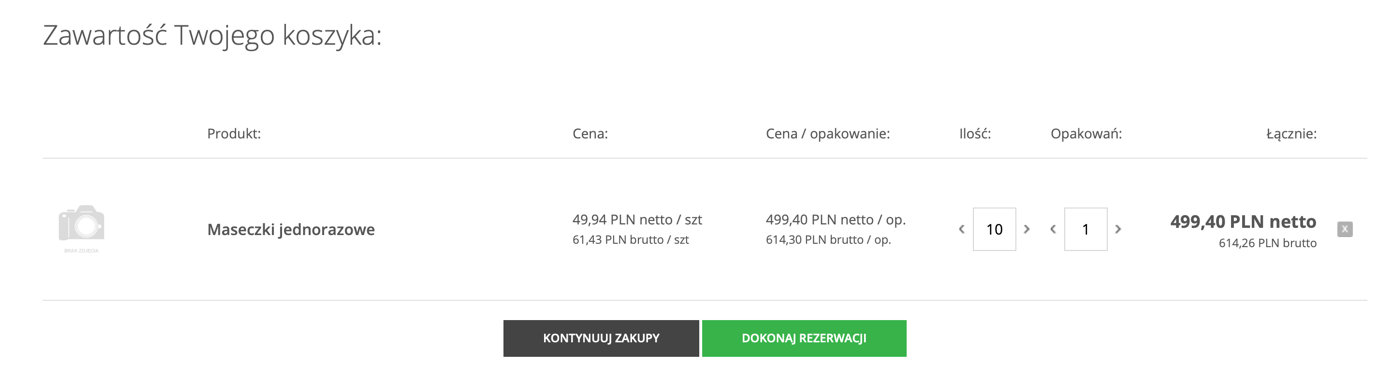This screenshot has height=388, width=1385.
Task: Decrease Ilość using the left arrow
Action: (962, 229)
